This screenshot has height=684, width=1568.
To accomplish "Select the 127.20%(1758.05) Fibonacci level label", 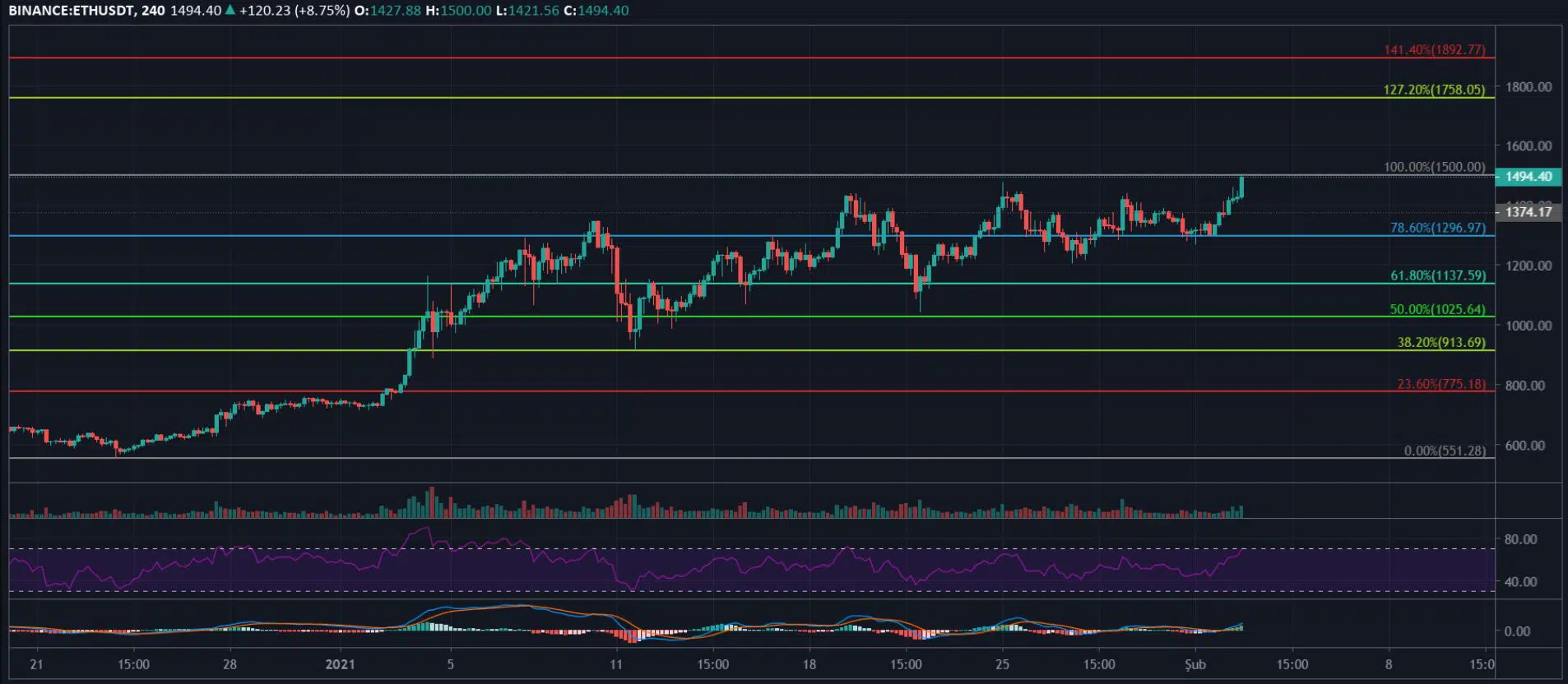I will point(1434,90).
